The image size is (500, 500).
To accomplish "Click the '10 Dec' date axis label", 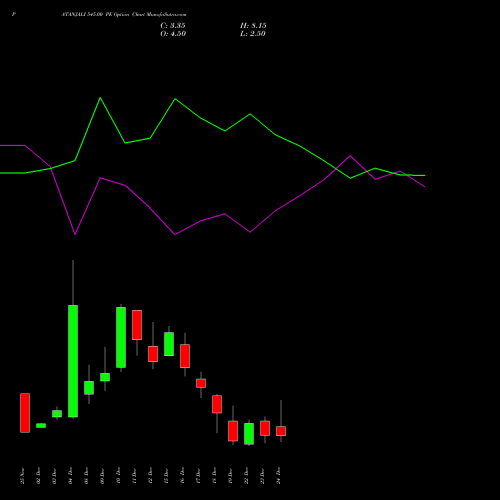I will (x=118, y=476).
